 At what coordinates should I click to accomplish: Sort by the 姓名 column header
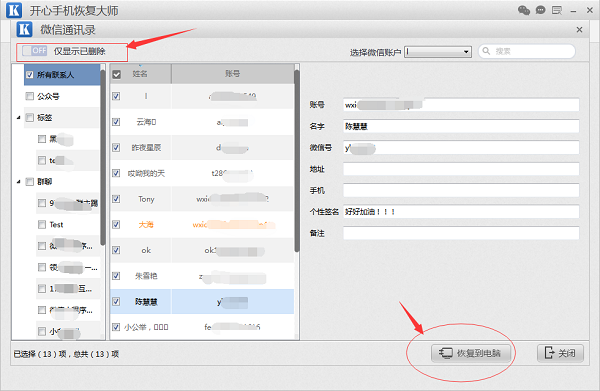click(140, 74)
